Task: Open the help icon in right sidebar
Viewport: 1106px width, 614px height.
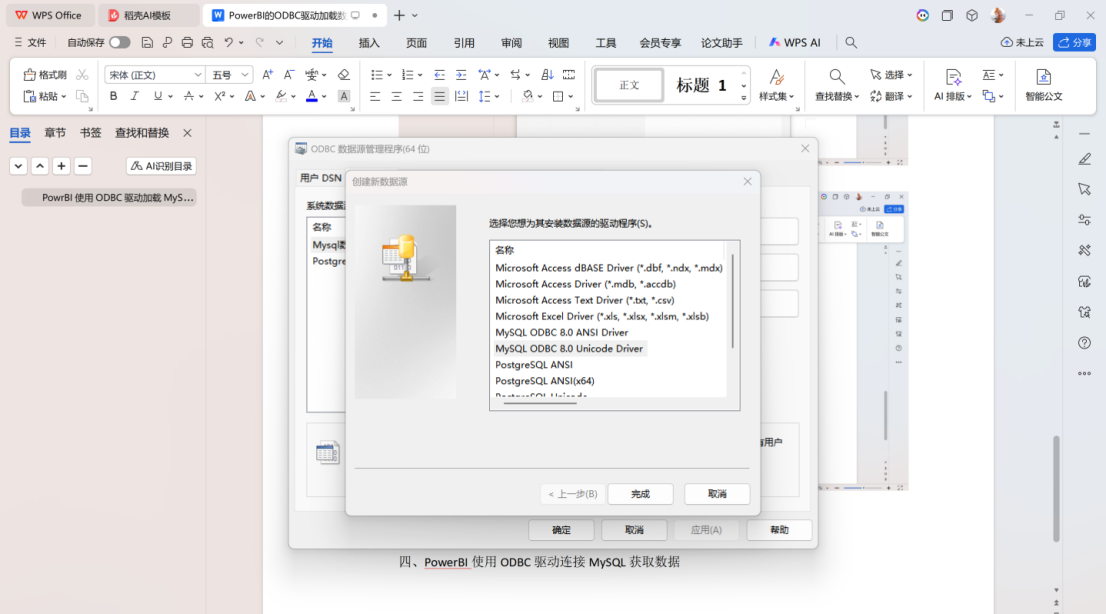Action: pyautogui.click(x=1084, y=343)
